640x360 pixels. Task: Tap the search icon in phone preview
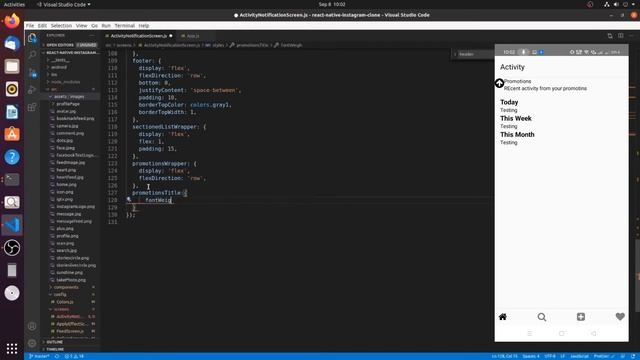[542, 317]
